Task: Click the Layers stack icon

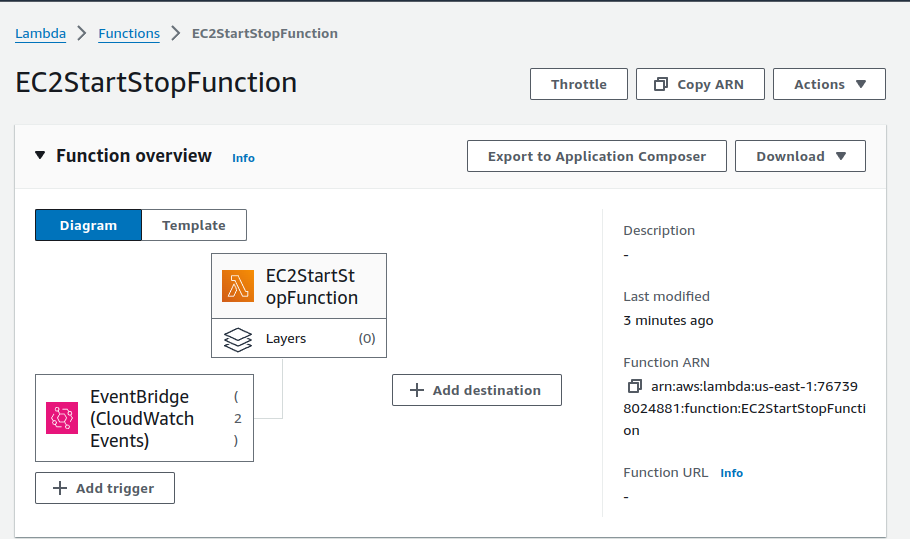Action: point(238,339)
